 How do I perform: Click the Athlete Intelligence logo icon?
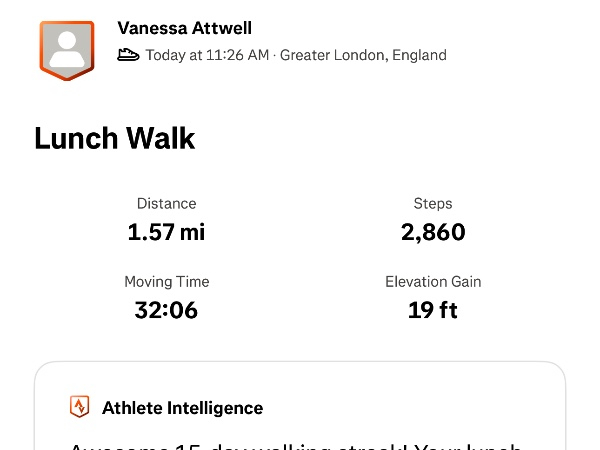coord(79,407)
